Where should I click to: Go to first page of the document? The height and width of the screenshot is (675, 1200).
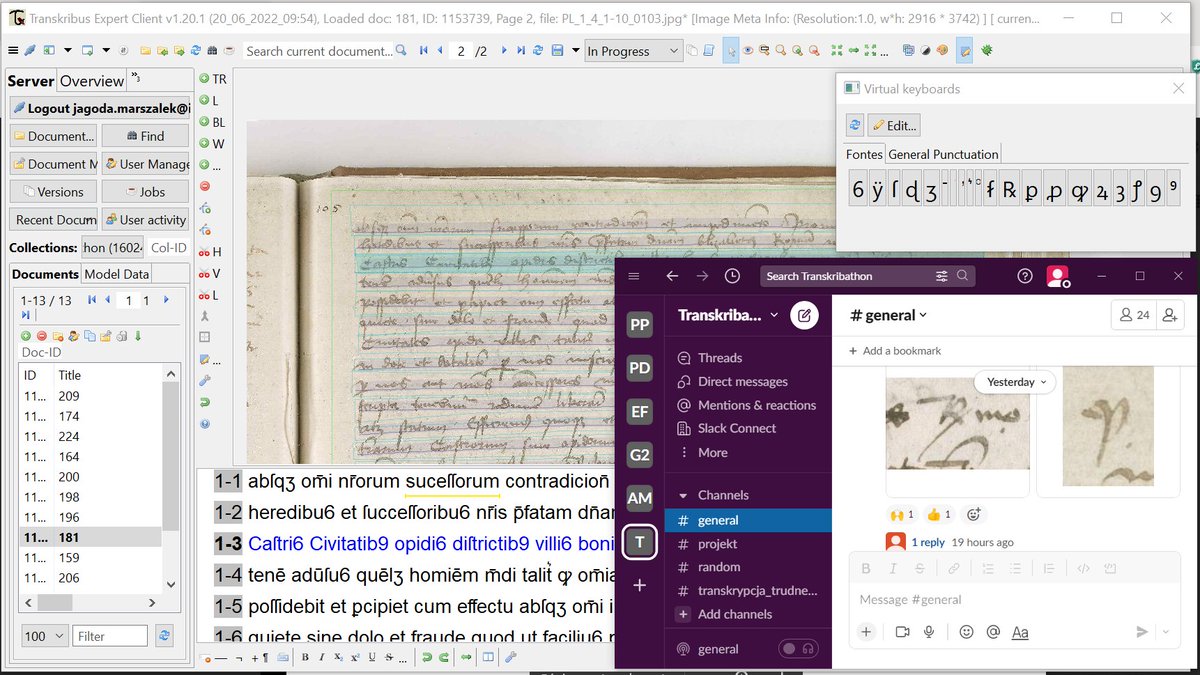(424, 51)
